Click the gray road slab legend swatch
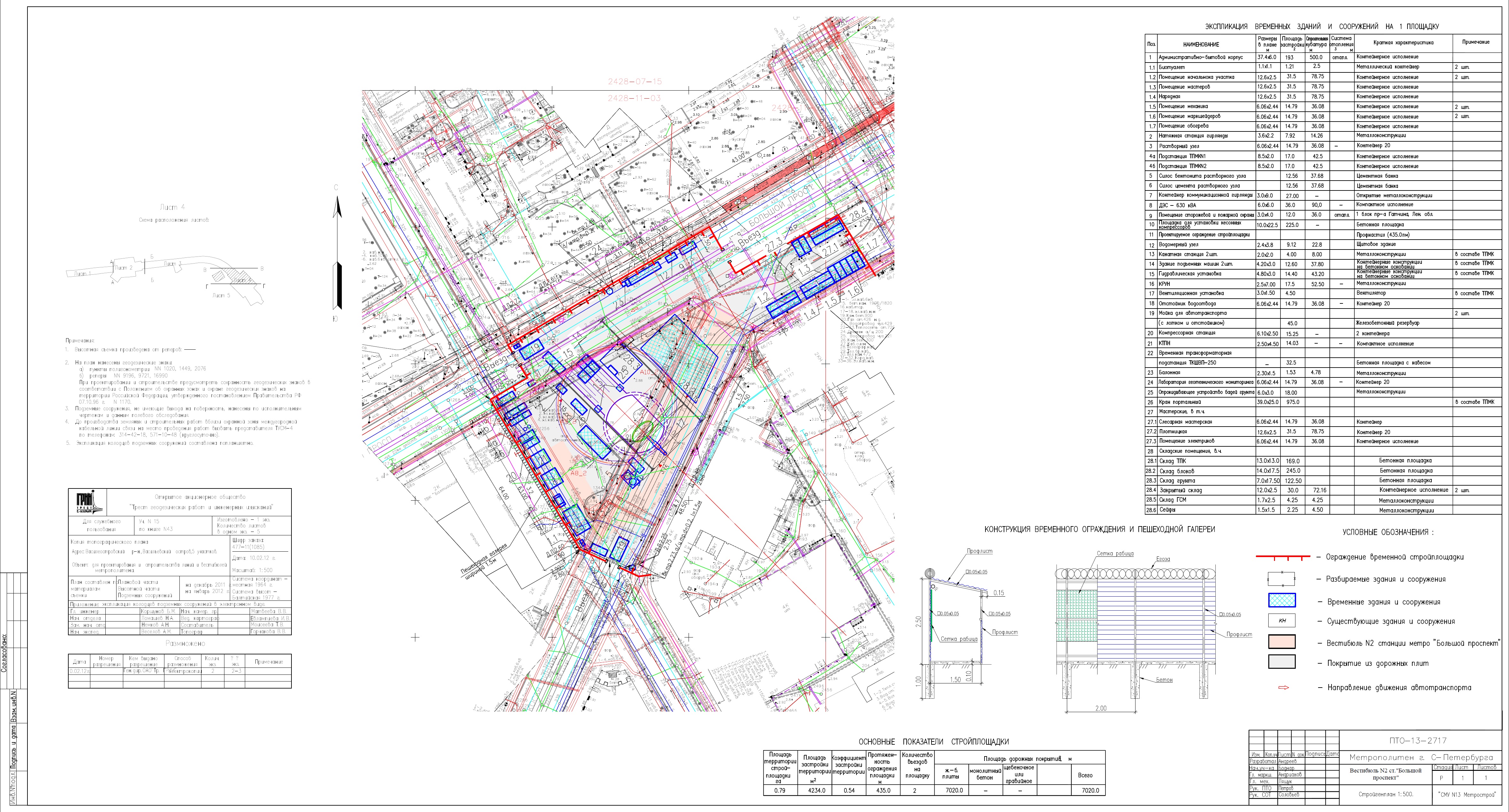The height and width of the screenshot is (812, 1509). [x=1282, y=662]
